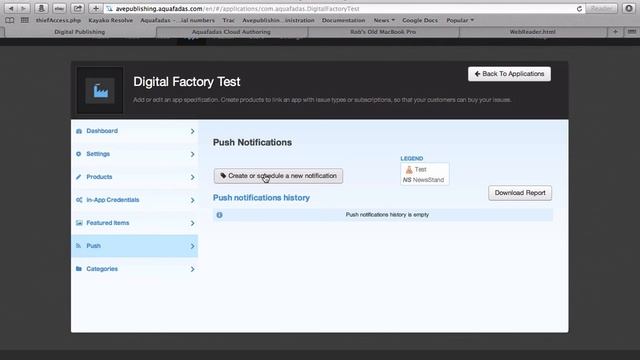640x360 pixels.
Task: Click the In-App Credentials key icon
Action: coord(79,200)
